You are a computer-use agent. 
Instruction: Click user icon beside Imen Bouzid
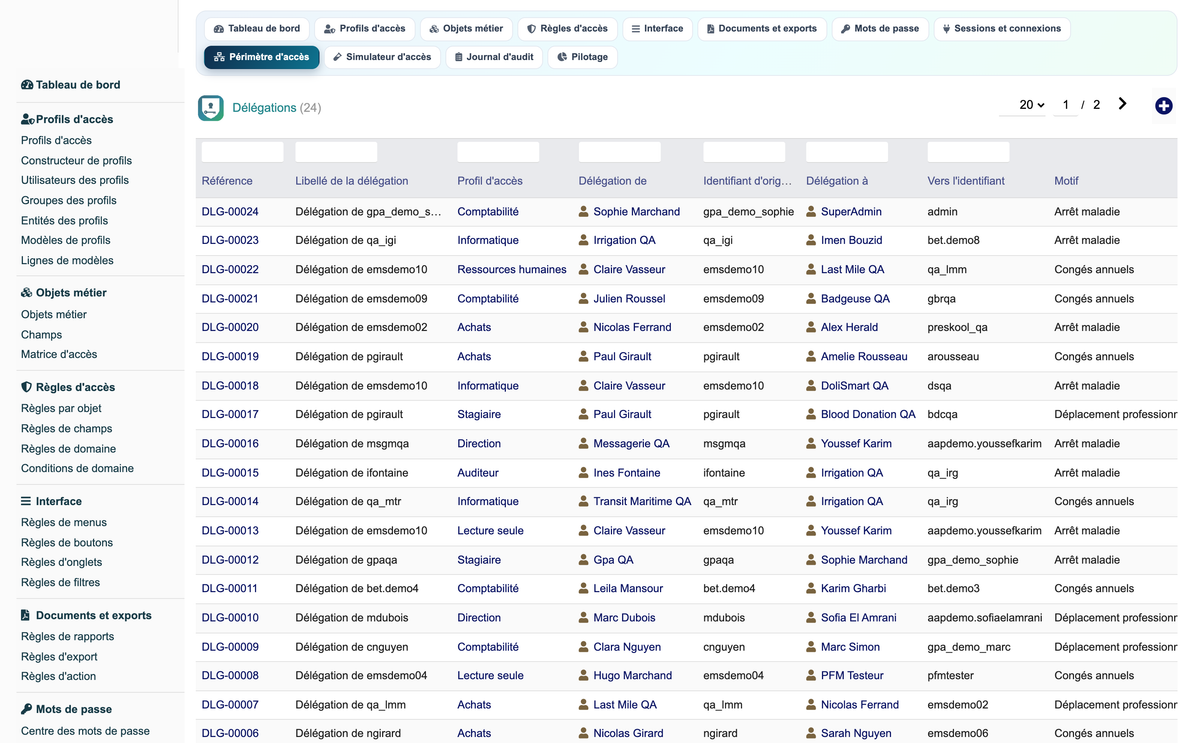coord(812,241)
